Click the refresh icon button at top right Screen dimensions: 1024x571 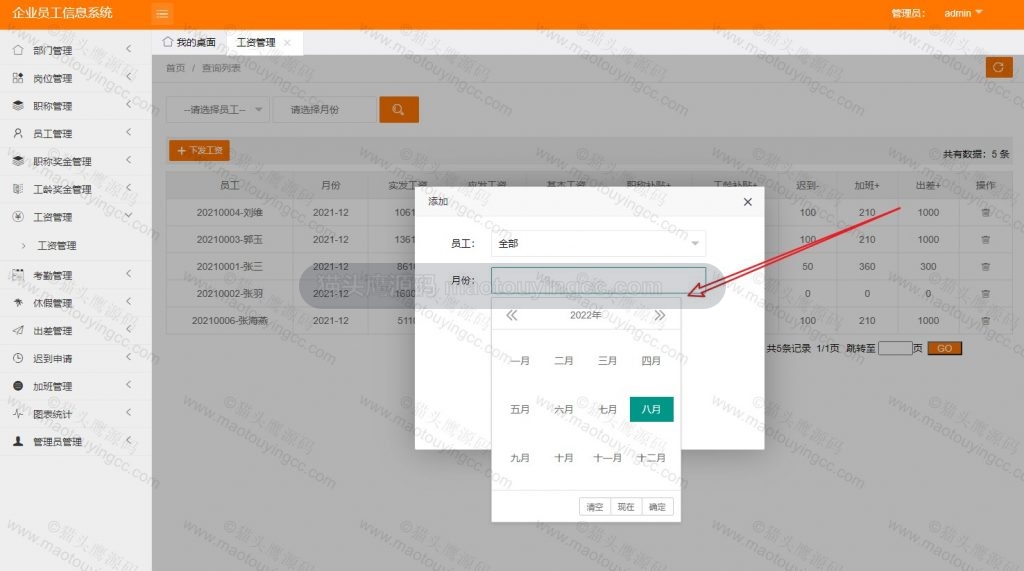pyautogui.click(x=998, y=67)
